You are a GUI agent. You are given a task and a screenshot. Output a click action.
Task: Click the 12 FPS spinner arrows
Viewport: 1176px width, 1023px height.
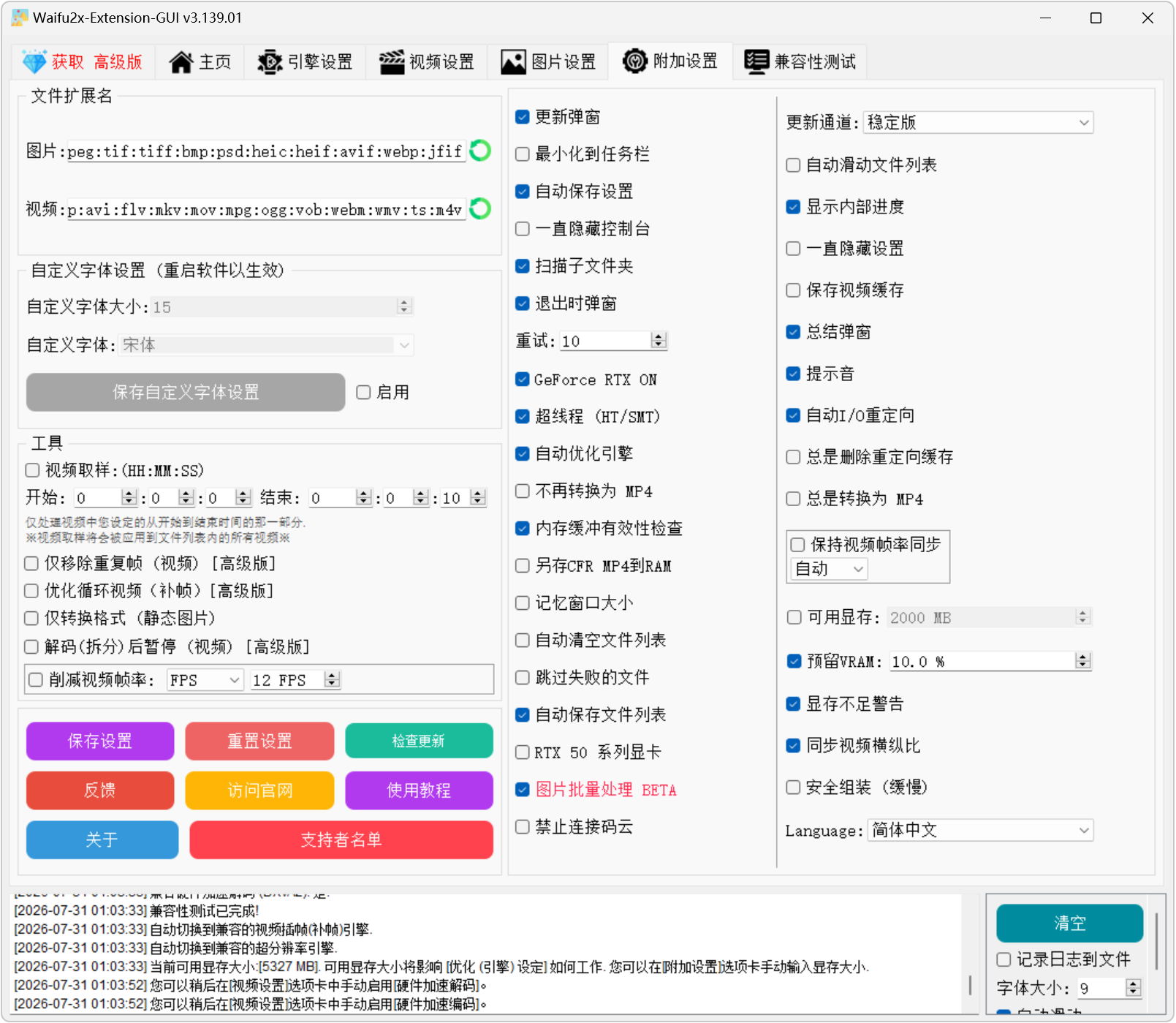pyautogui.click(x=332, y=680)
